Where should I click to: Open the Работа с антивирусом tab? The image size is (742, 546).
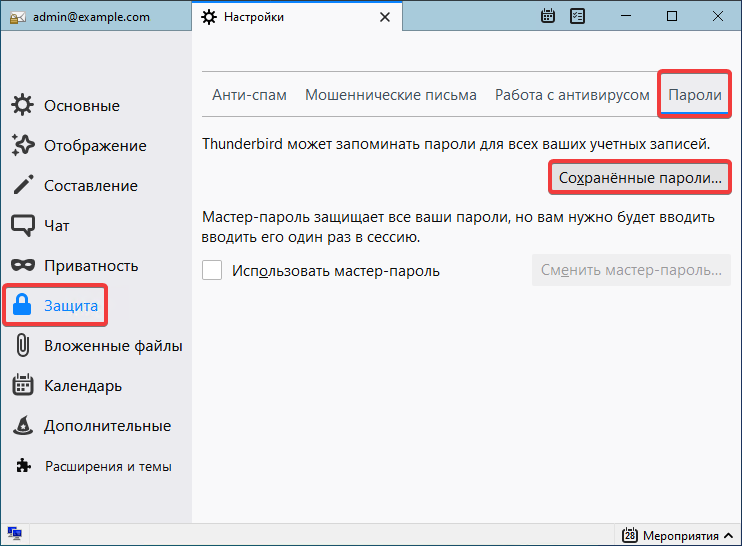(x=572, y=95)
